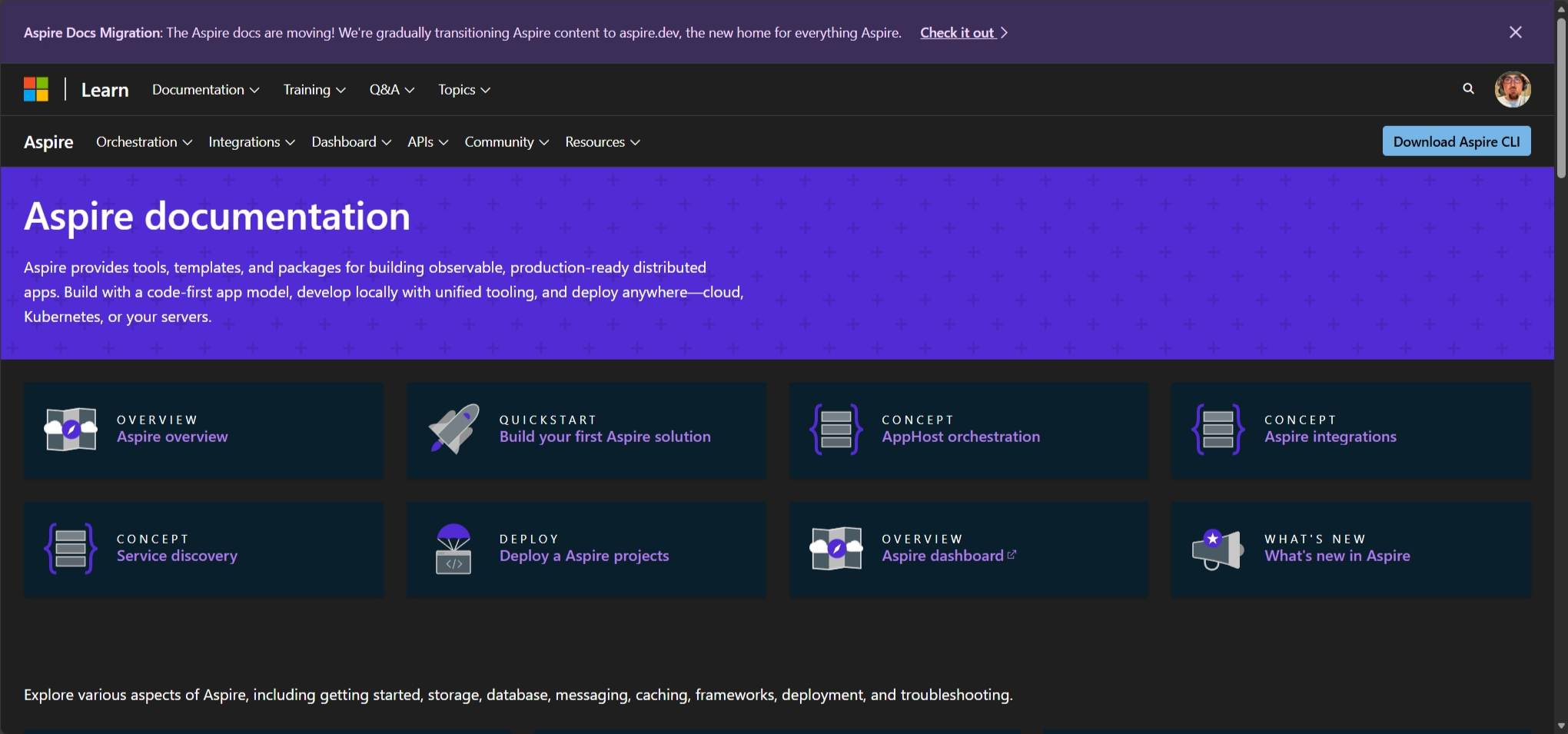Open search with the magnifier icon

coord(1468,89)
